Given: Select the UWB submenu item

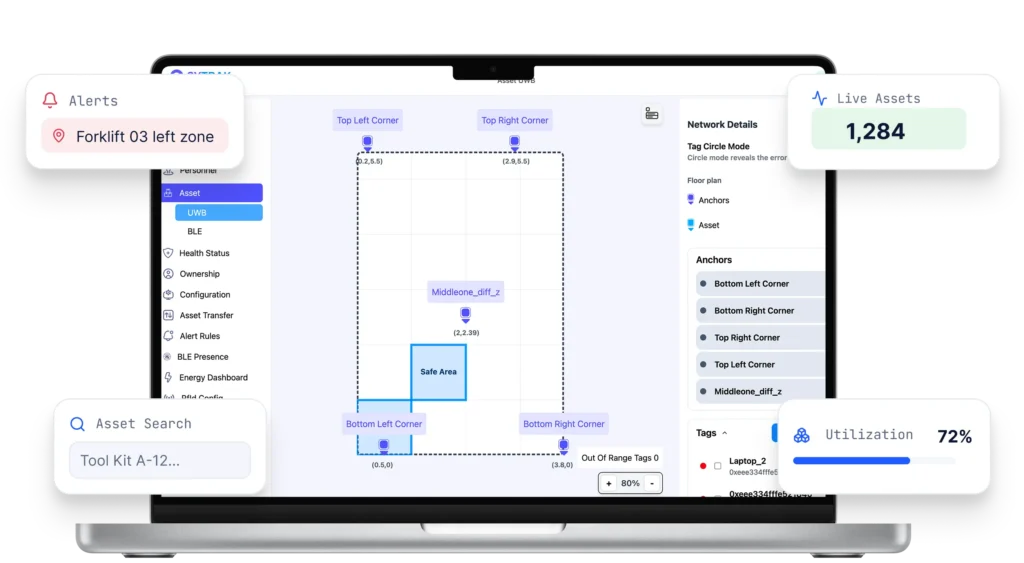Looking at the screenshot, I should tap(219, 212).
